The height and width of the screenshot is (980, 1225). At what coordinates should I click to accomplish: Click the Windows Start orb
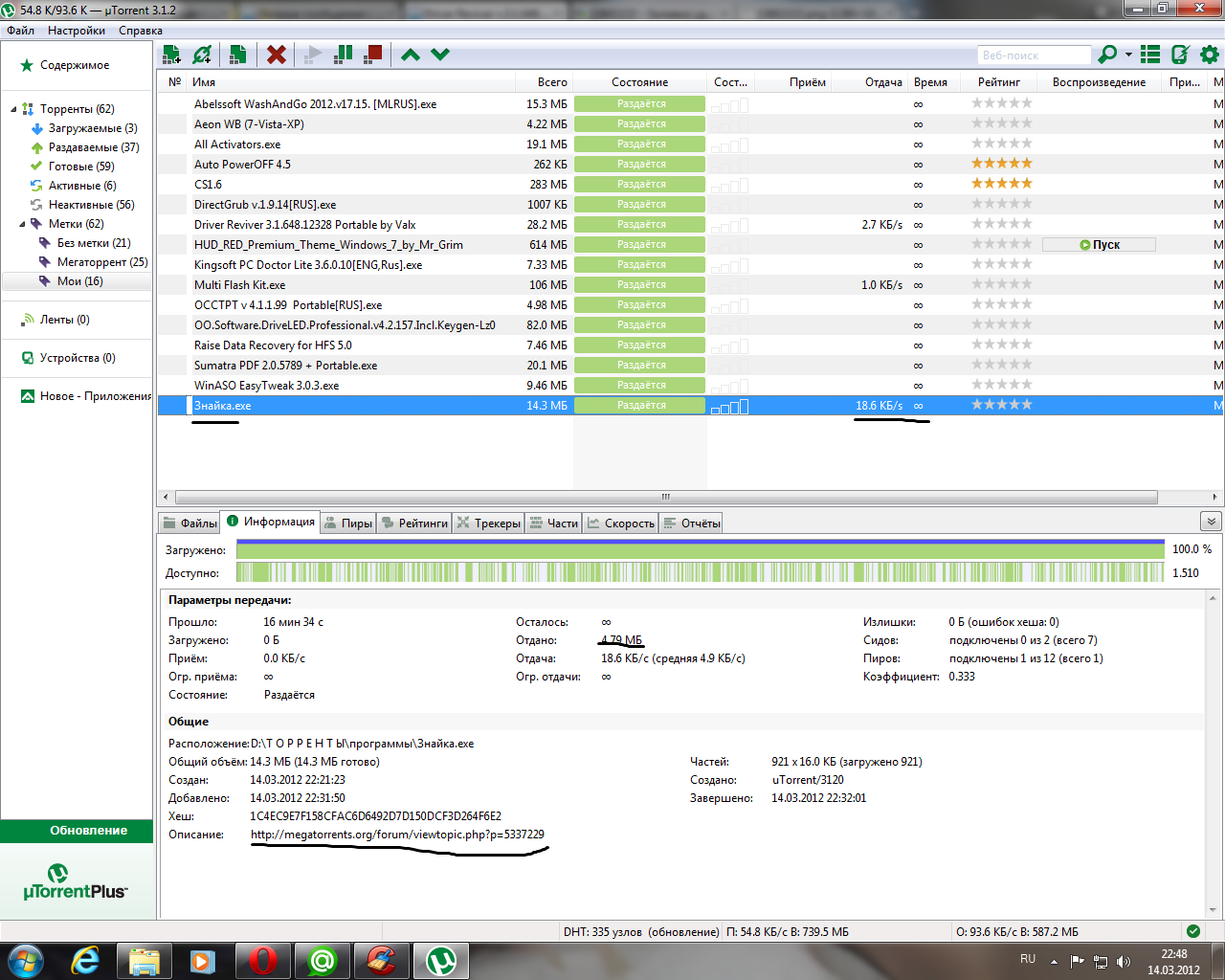tap(25, 960)
